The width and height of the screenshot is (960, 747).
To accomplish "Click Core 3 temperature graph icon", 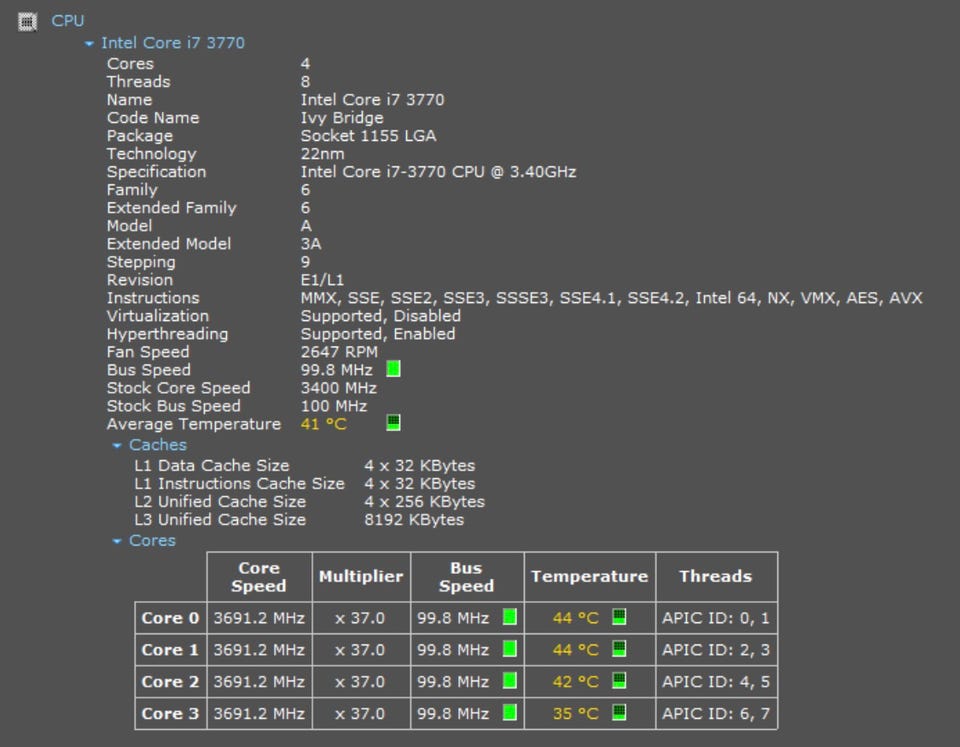I will tap(619, 712).
